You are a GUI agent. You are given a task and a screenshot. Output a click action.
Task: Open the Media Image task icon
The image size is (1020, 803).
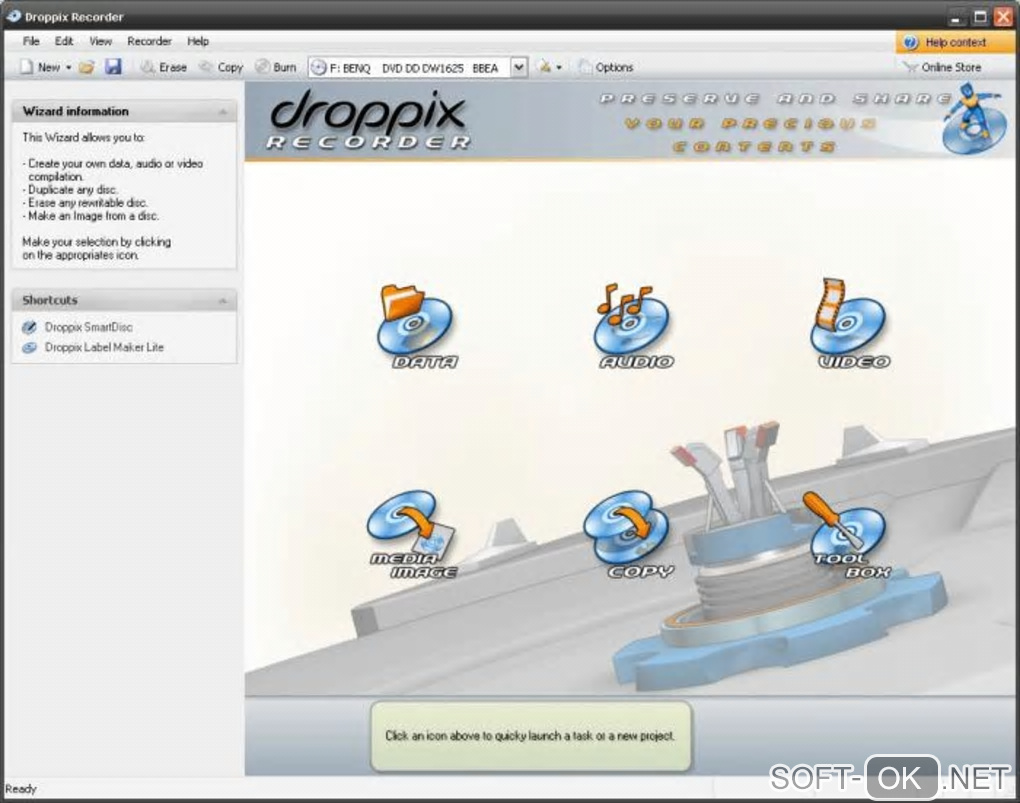point(412,535)
